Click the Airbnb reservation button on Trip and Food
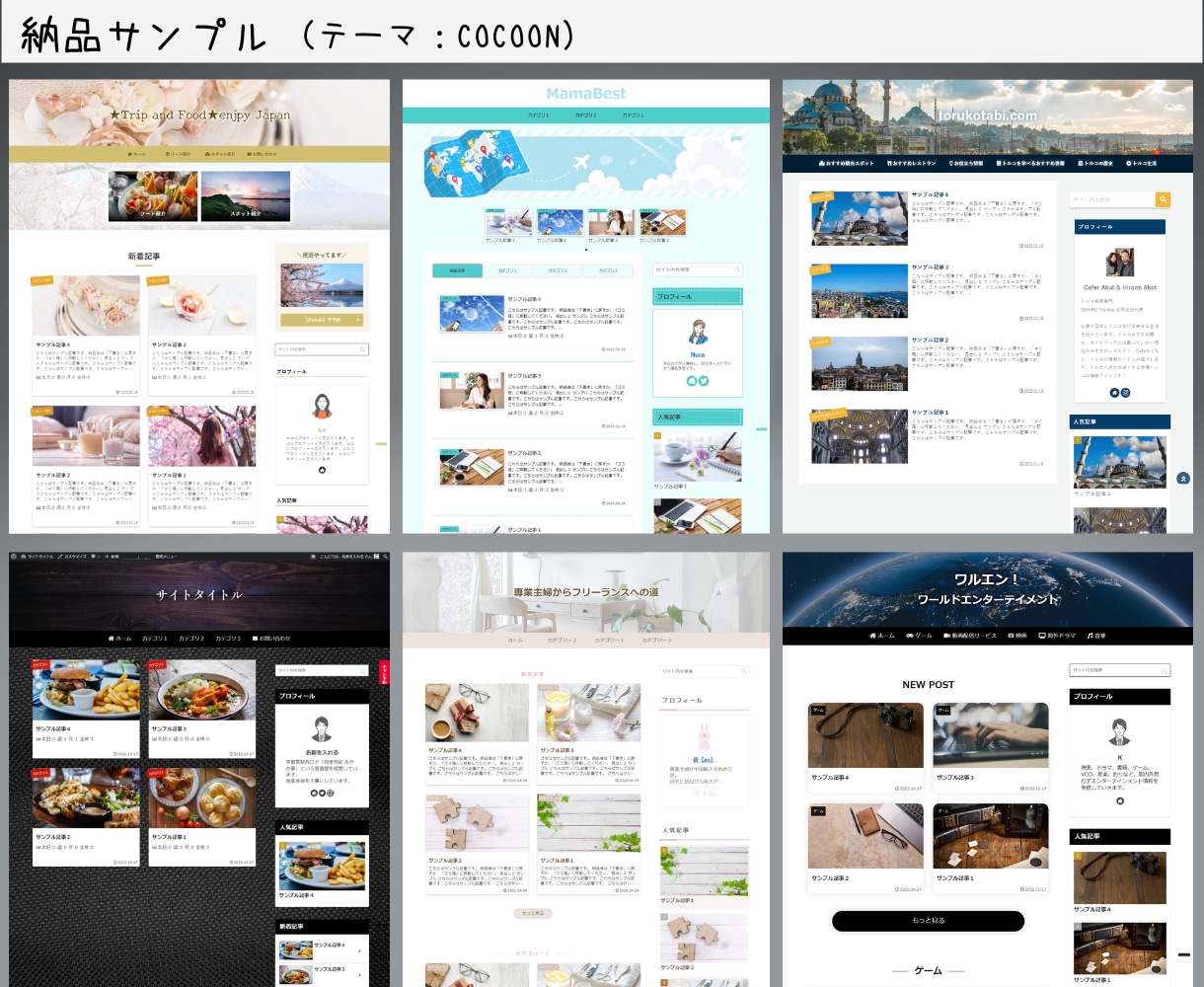This screenshot has width=1204, height=987. [322, 320]
